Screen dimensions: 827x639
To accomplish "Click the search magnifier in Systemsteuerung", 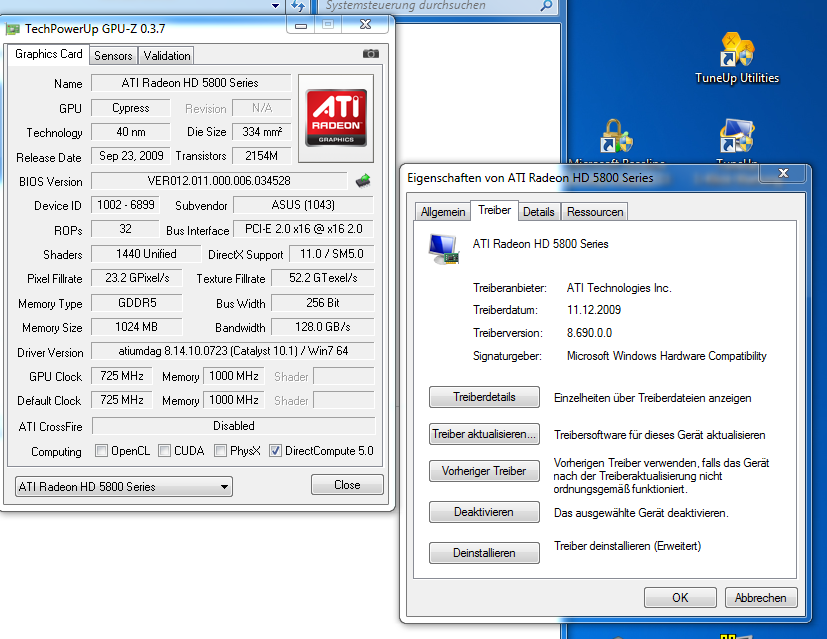I will pos(546,6).
